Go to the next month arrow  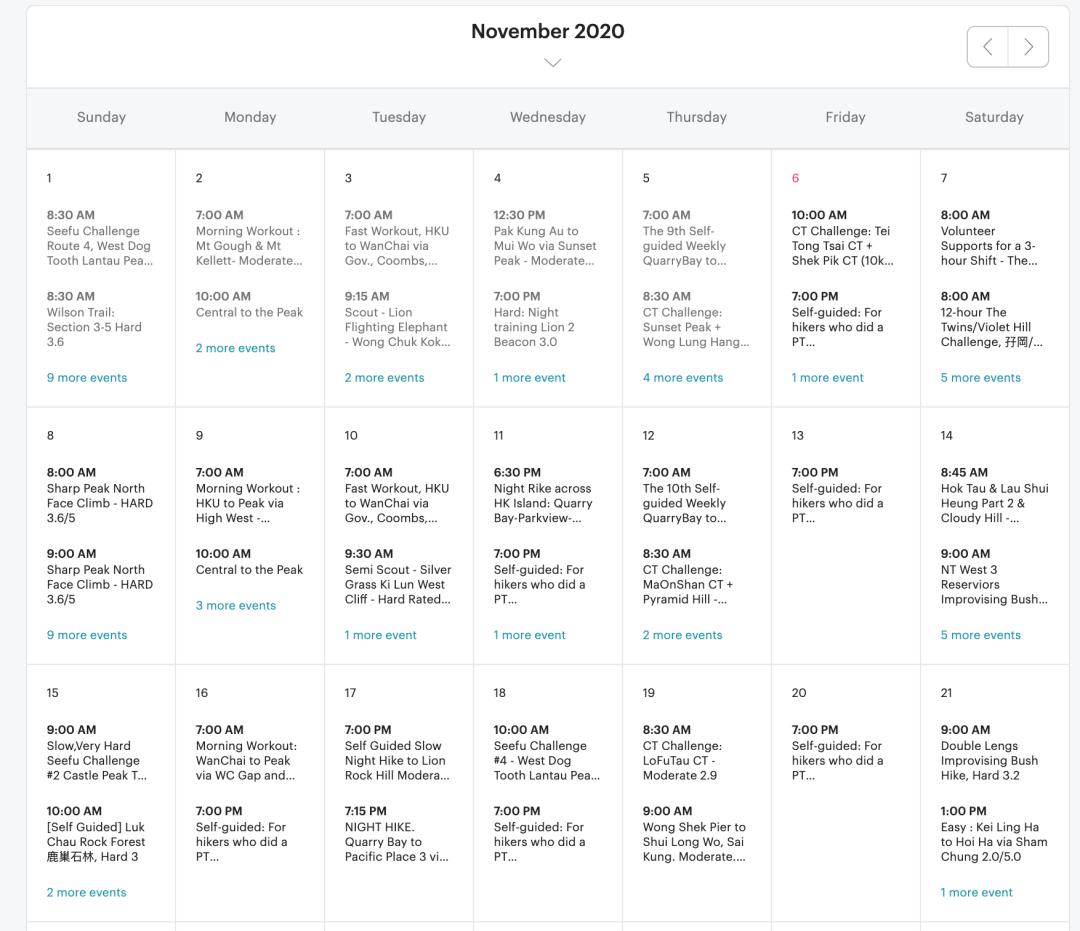coord(1028,47)
